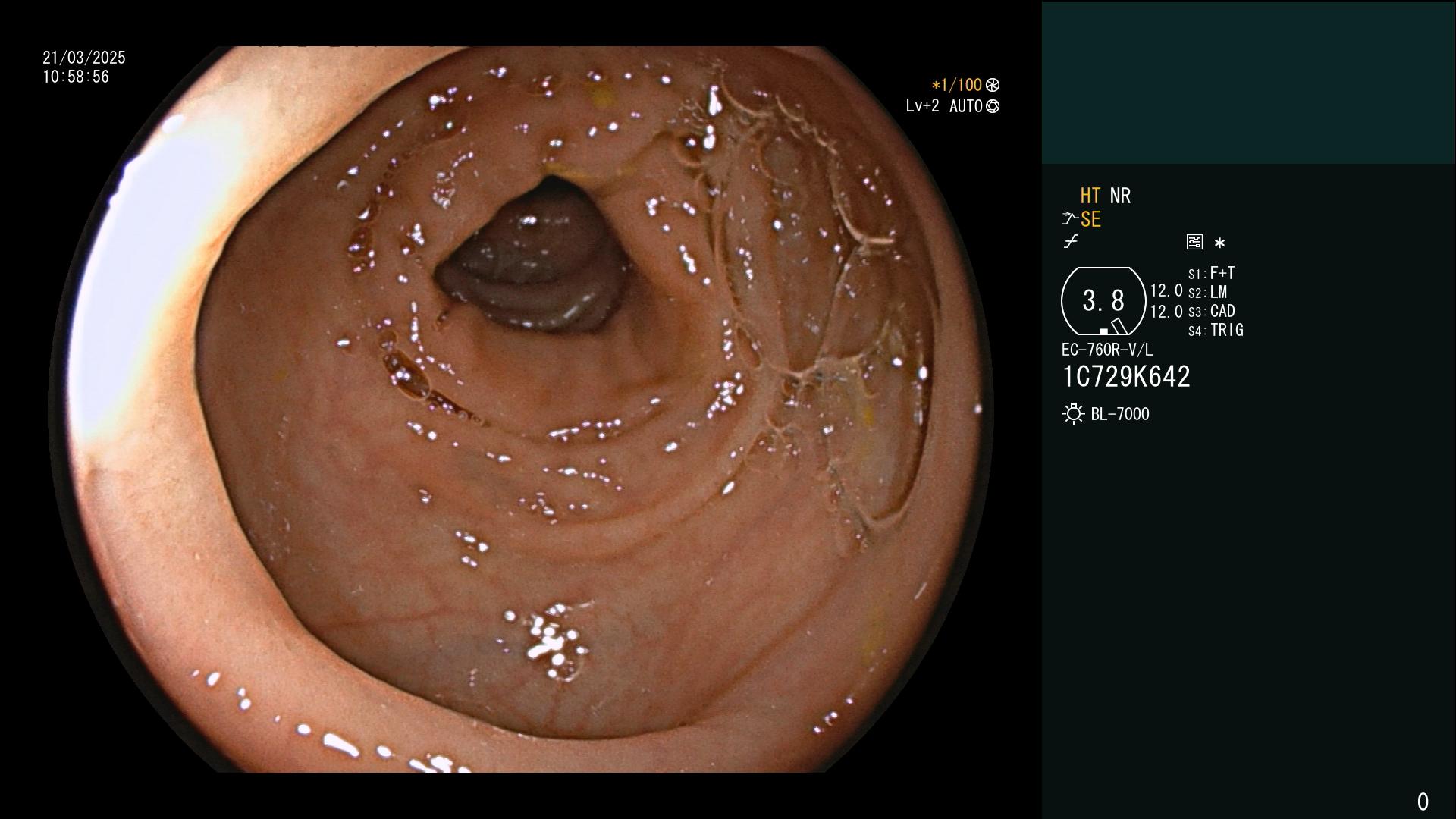Click the Lv+2 brightness level
Viewport: 1456px width, 819px height.
[x=922, y=106]
